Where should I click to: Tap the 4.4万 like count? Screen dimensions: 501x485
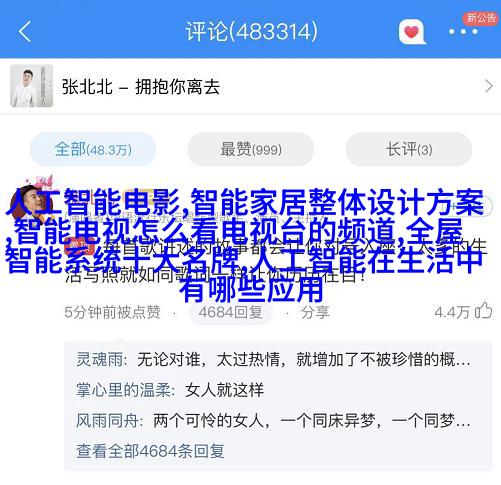coord(452,312)
